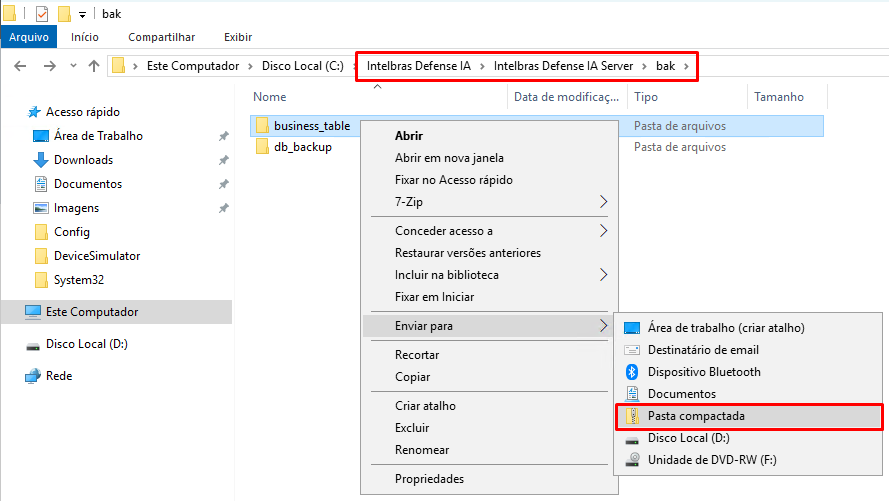Click the db_backup folder name
Screen dimensions: 889x501
point(303,147)
